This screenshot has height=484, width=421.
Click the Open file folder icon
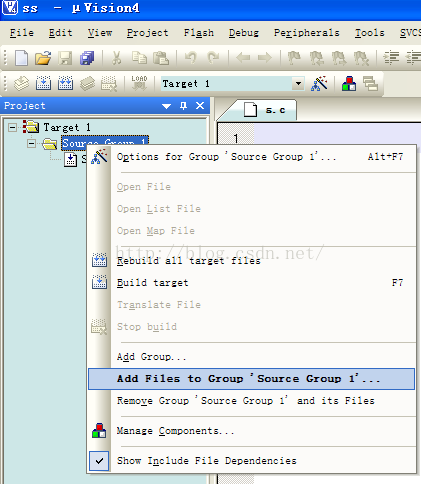tap(43, 58)
